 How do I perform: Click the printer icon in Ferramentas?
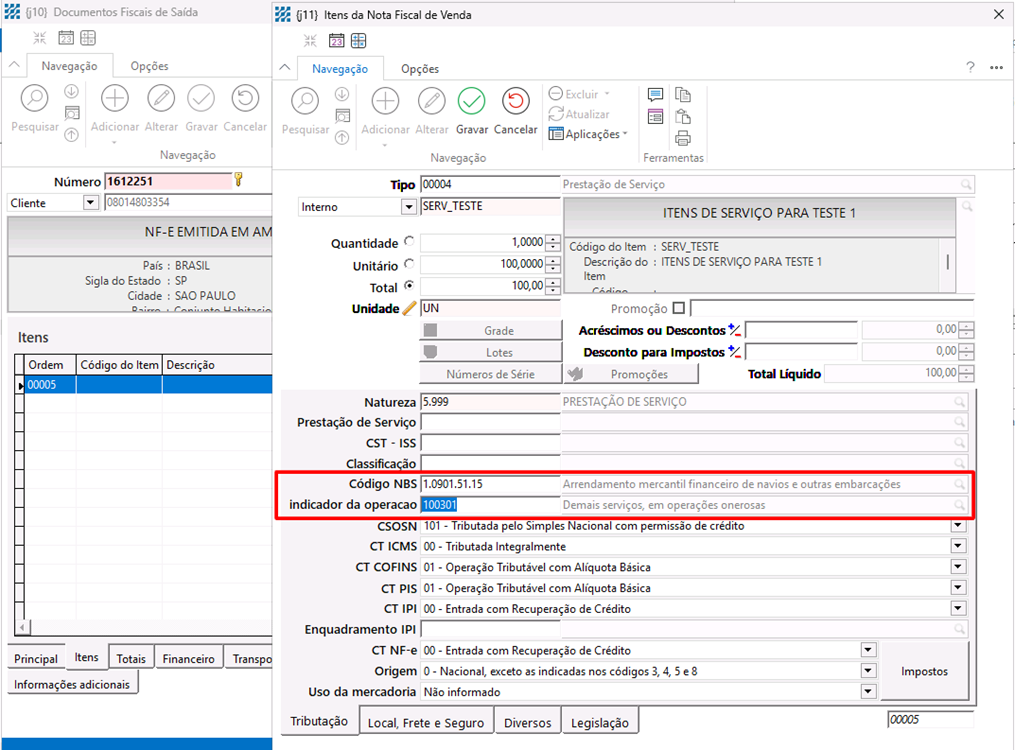tap(683, 138)
